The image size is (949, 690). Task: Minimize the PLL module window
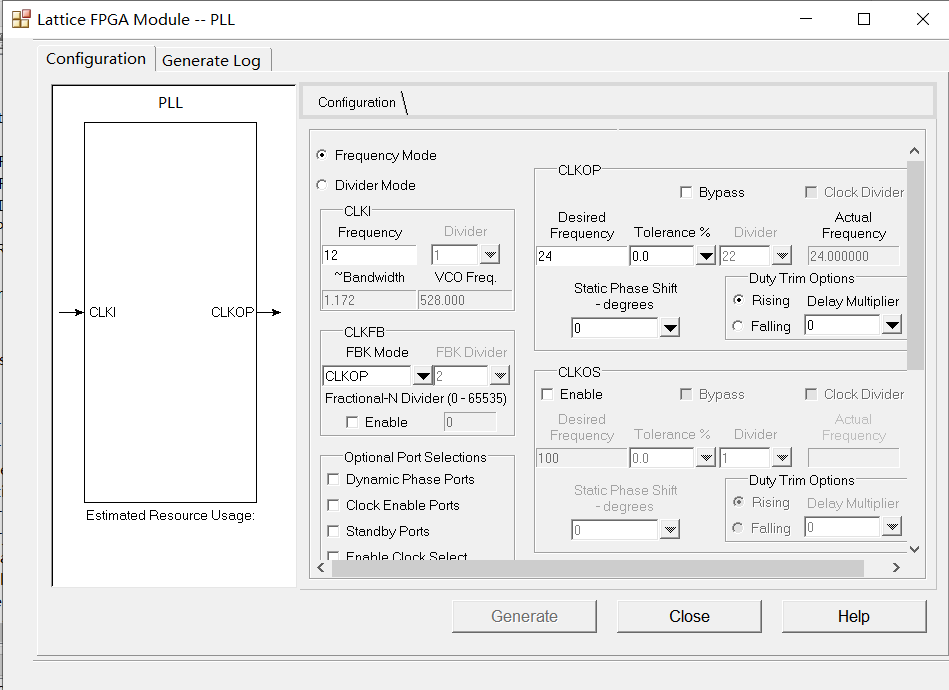(806, 19)
